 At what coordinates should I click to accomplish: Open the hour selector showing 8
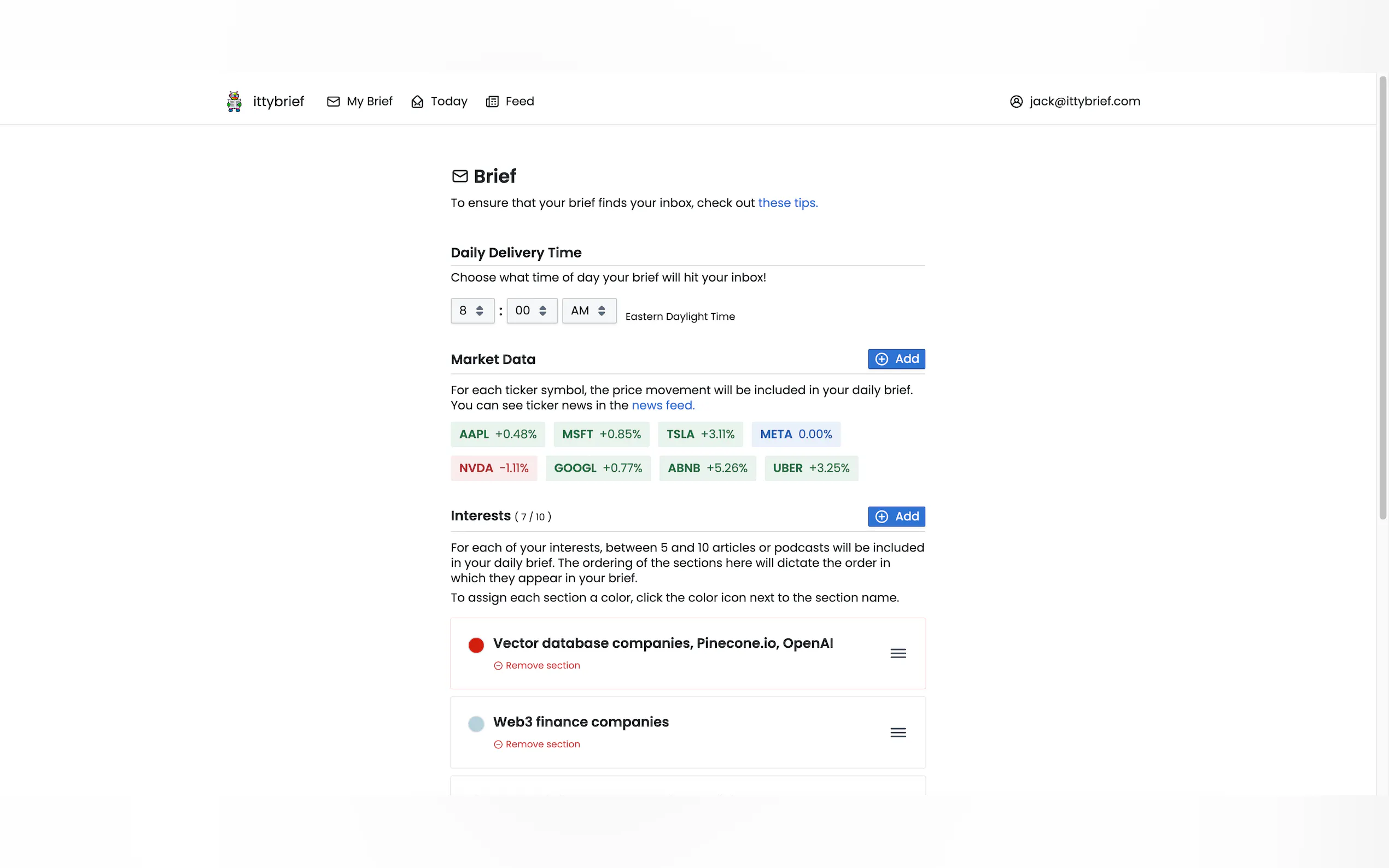(472, 310)
